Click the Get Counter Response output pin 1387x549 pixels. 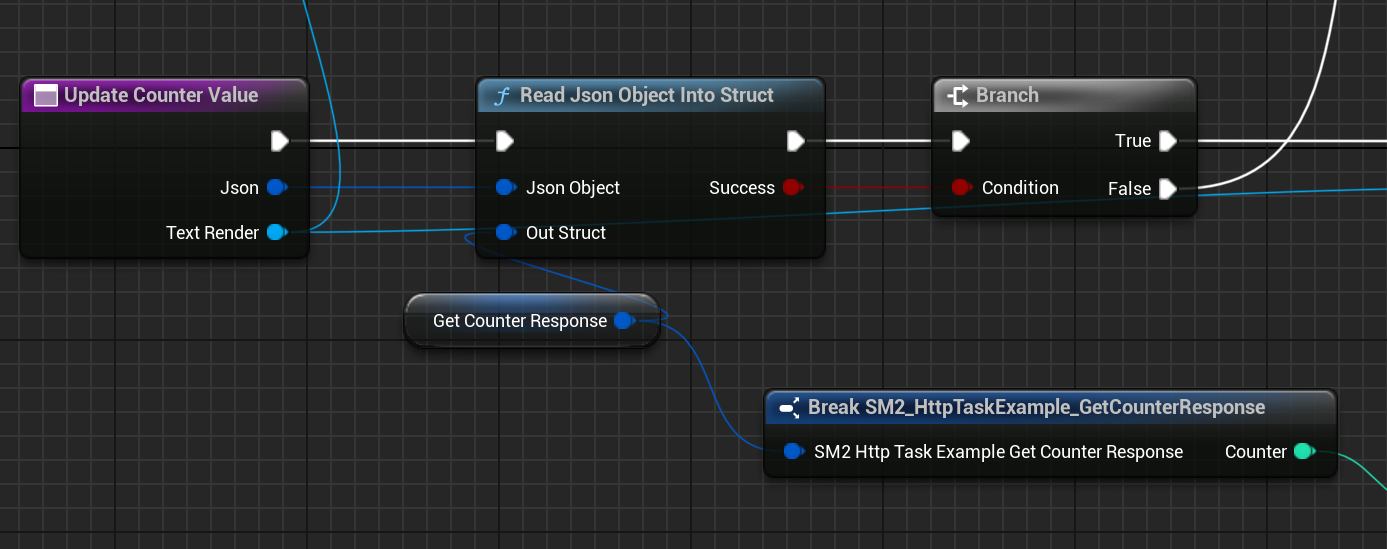pos(623,321)
